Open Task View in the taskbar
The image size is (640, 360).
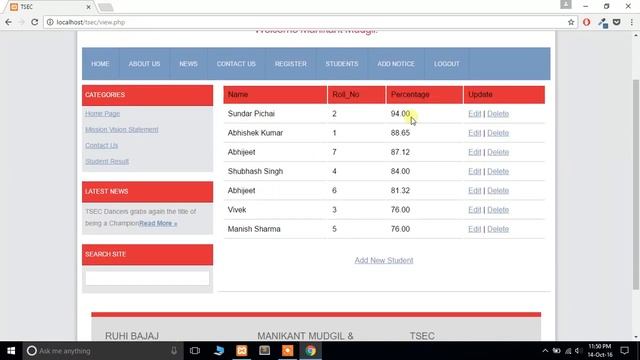tap(195, 351)
